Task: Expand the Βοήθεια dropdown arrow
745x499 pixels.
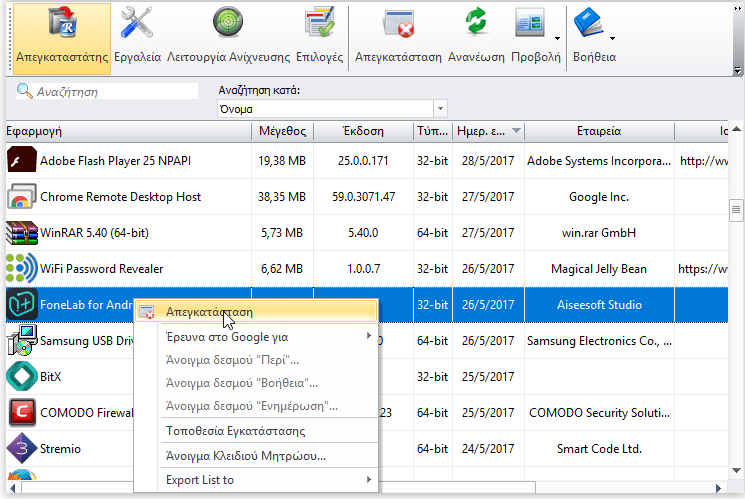Action: [x=612, y=38]
